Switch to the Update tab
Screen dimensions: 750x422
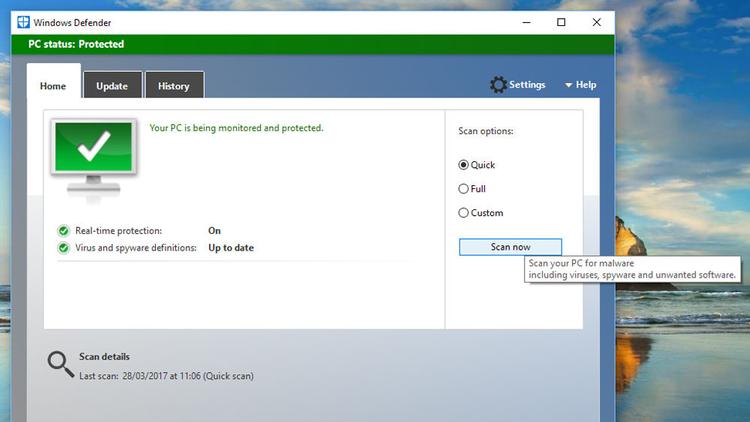tap(112, 86)
